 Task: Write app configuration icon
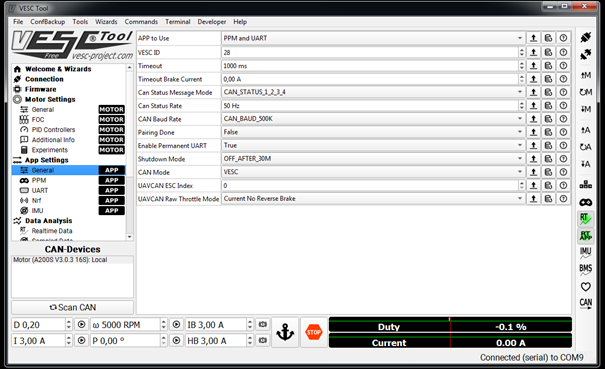pos(585,164)
